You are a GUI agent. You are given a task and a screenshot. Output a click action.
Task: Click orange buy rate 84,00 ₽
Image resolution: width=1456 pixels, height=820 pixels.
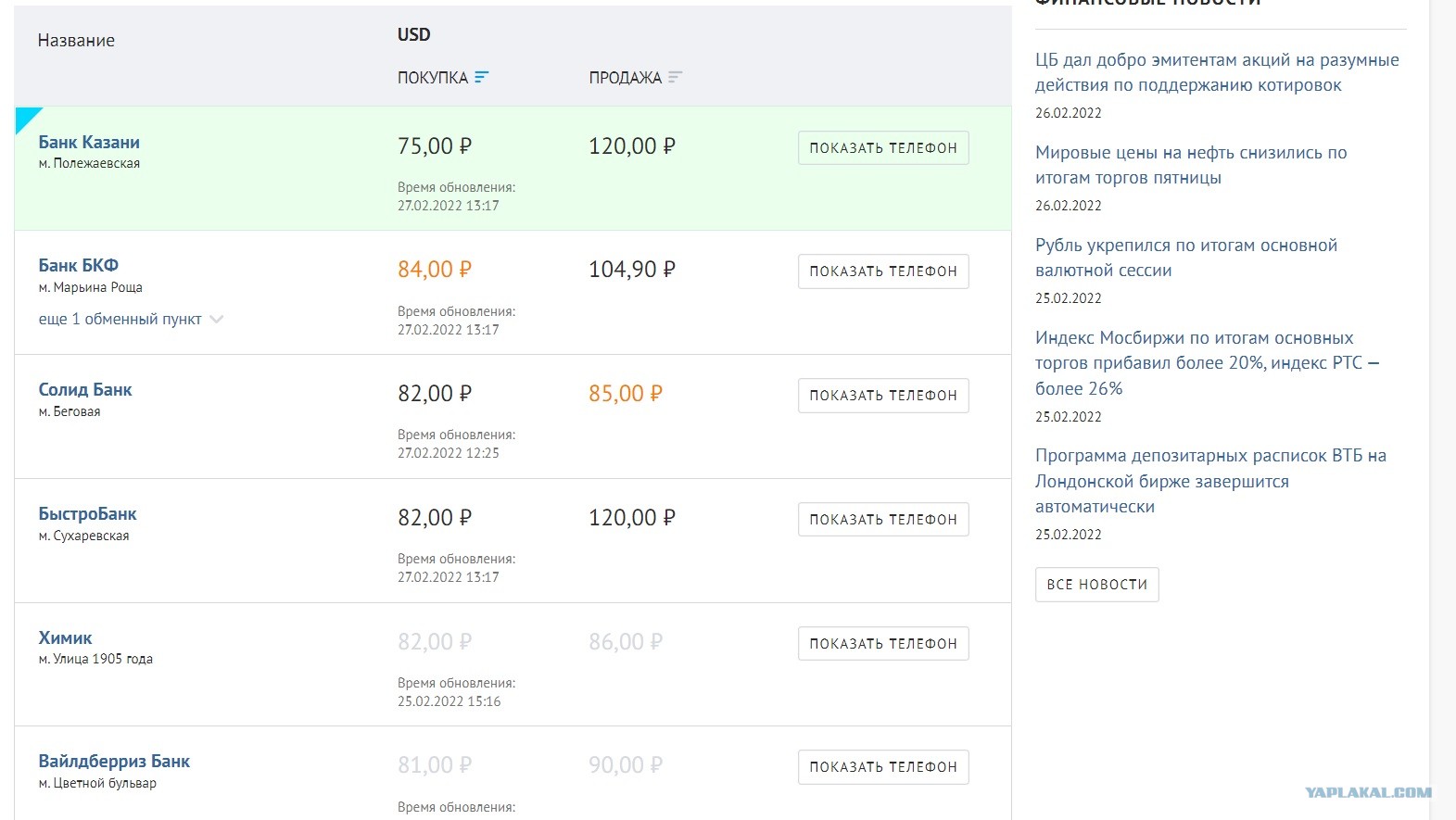pyautogui.click(x=435, y=270)
